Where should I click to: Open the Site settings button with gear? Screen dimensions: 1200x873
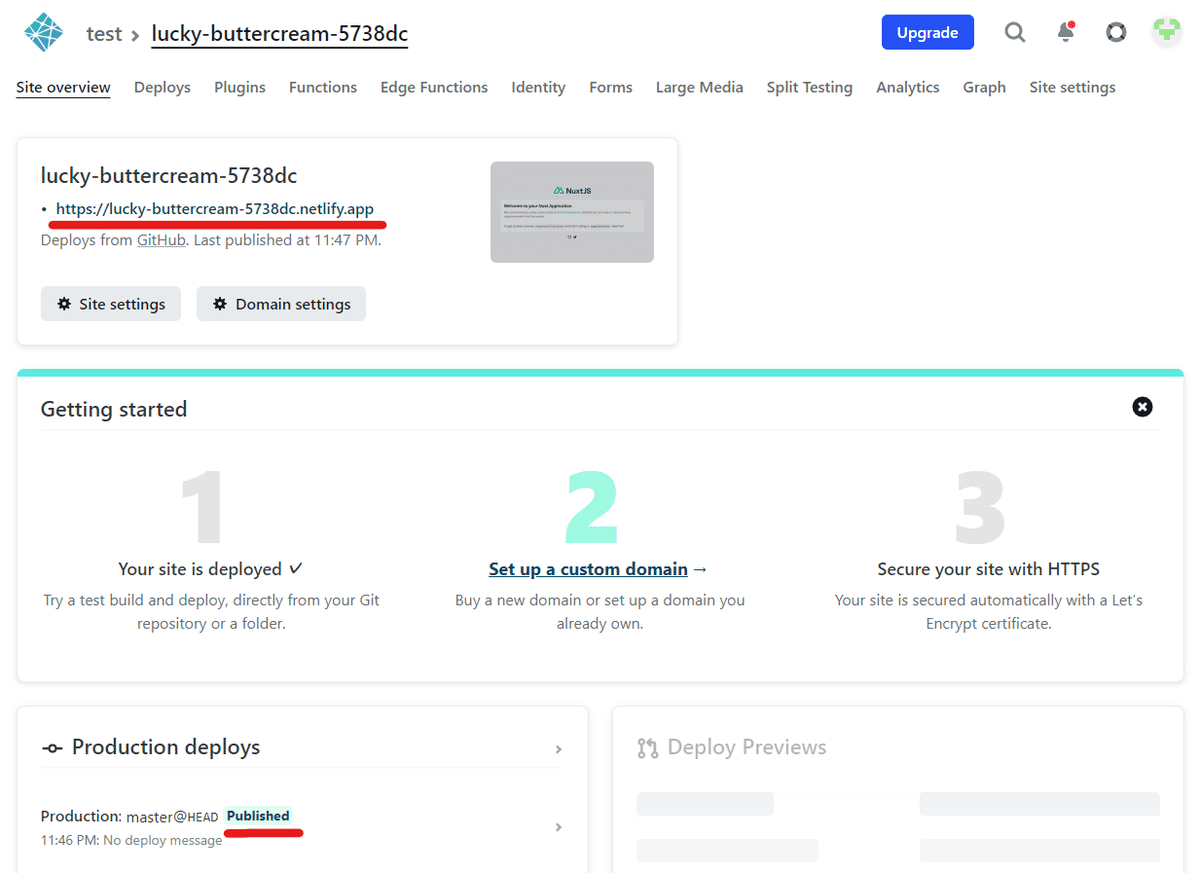[x=111, y=304]
